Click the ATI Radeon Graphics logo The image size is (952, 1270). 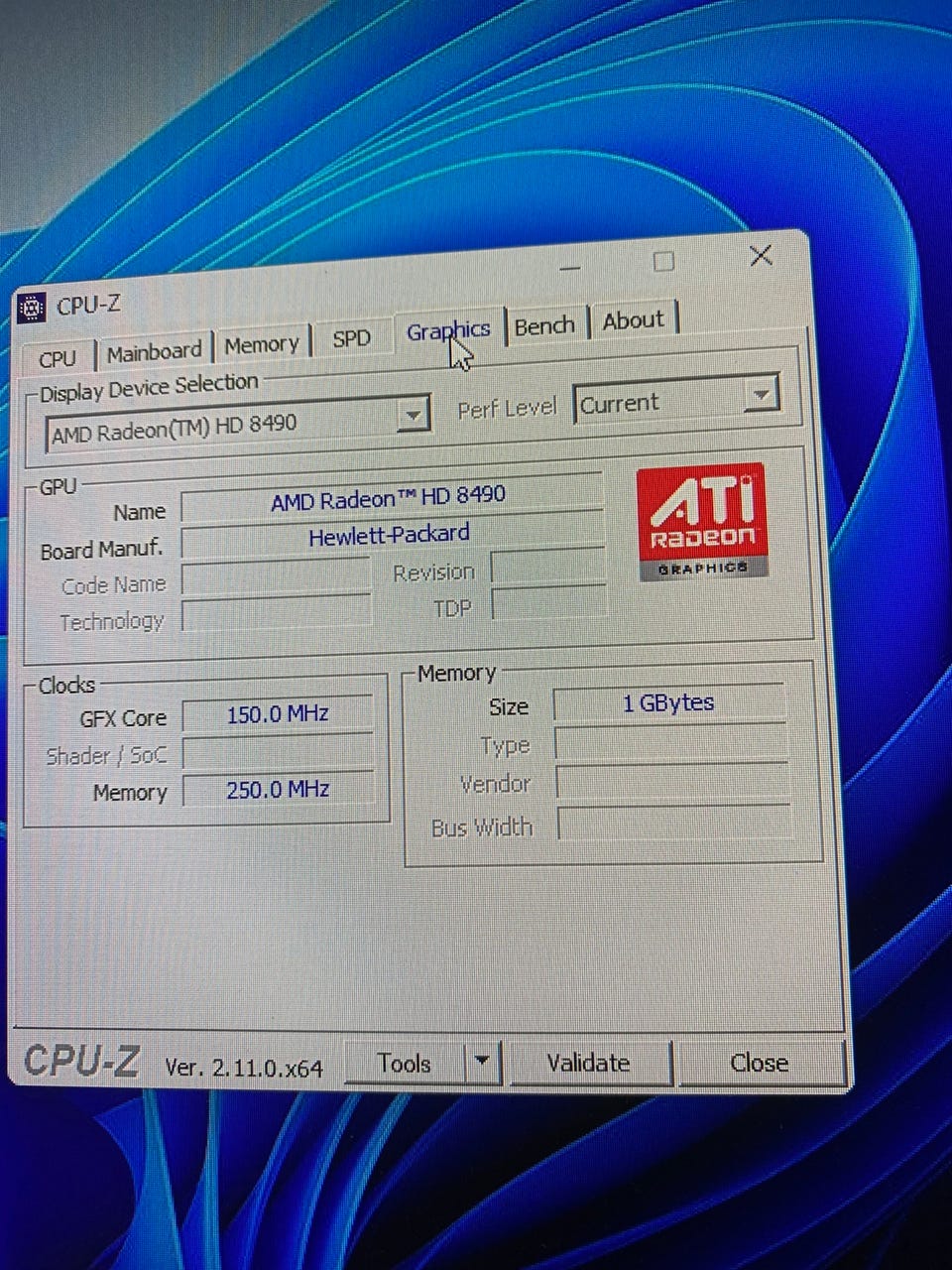[x=702, y=521]
